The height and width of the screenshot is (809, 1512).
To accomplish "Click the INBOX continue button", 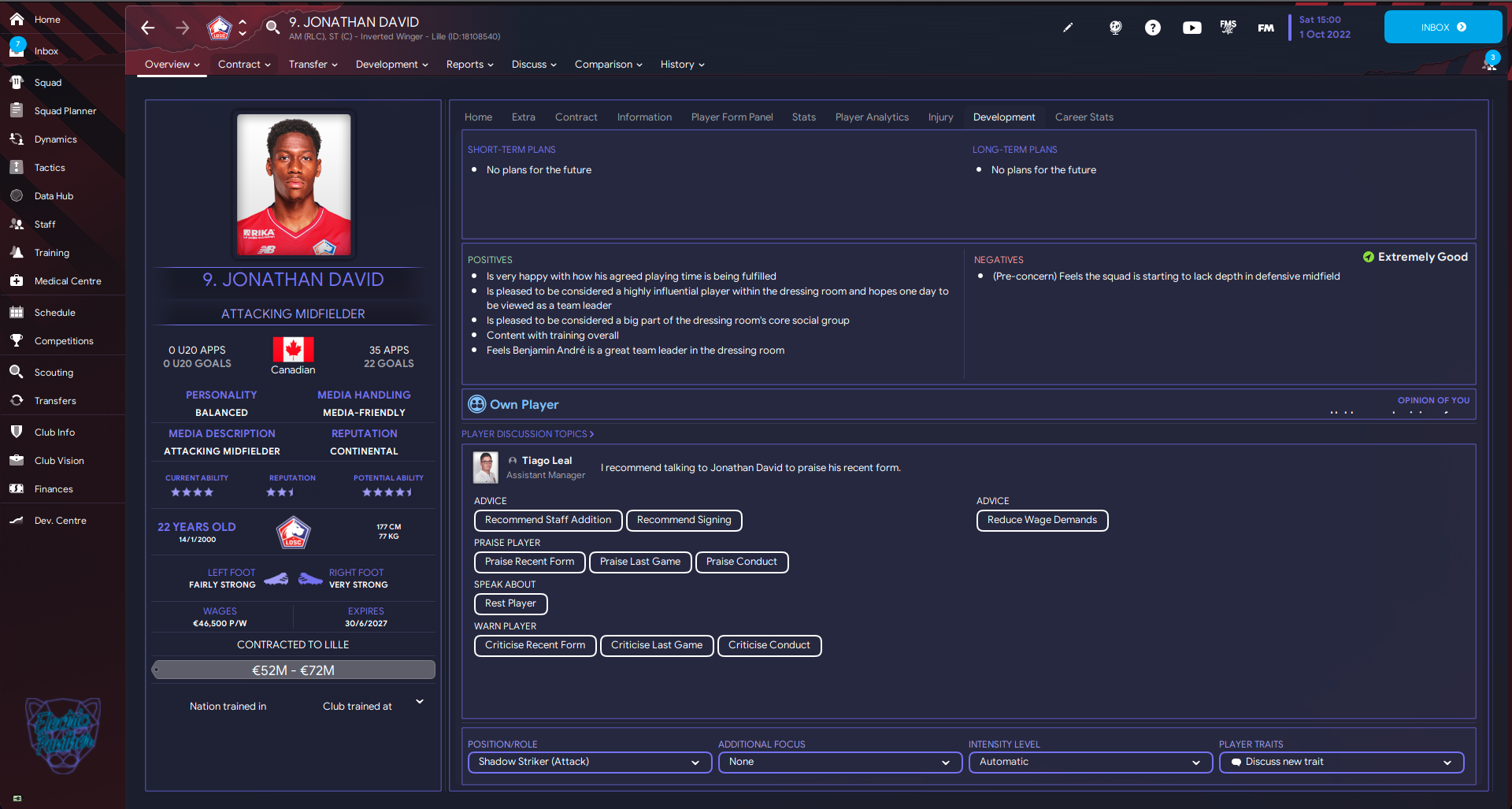I will coord(1443,28).
